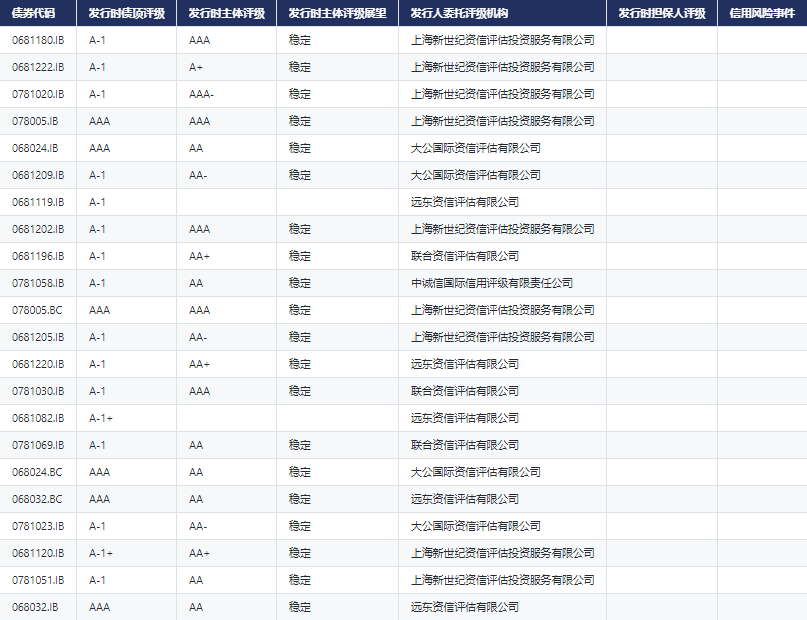Click A-1+ rating in 0681120.IB row
The width and height of the screenshot is (807, 620).
(x=101, y=554)
